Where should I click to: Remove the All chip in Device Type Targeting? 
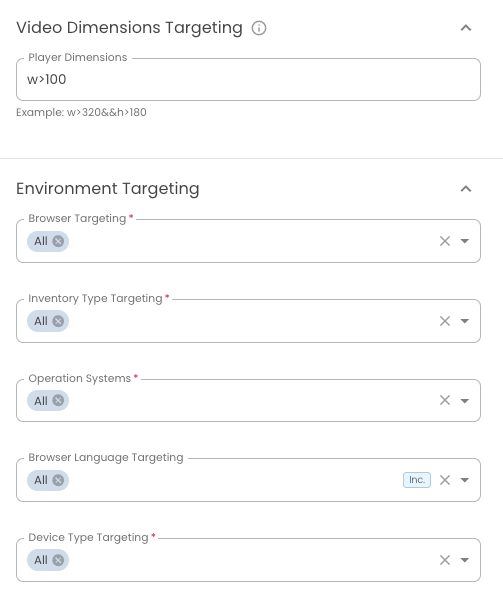(x=58, y=560)
